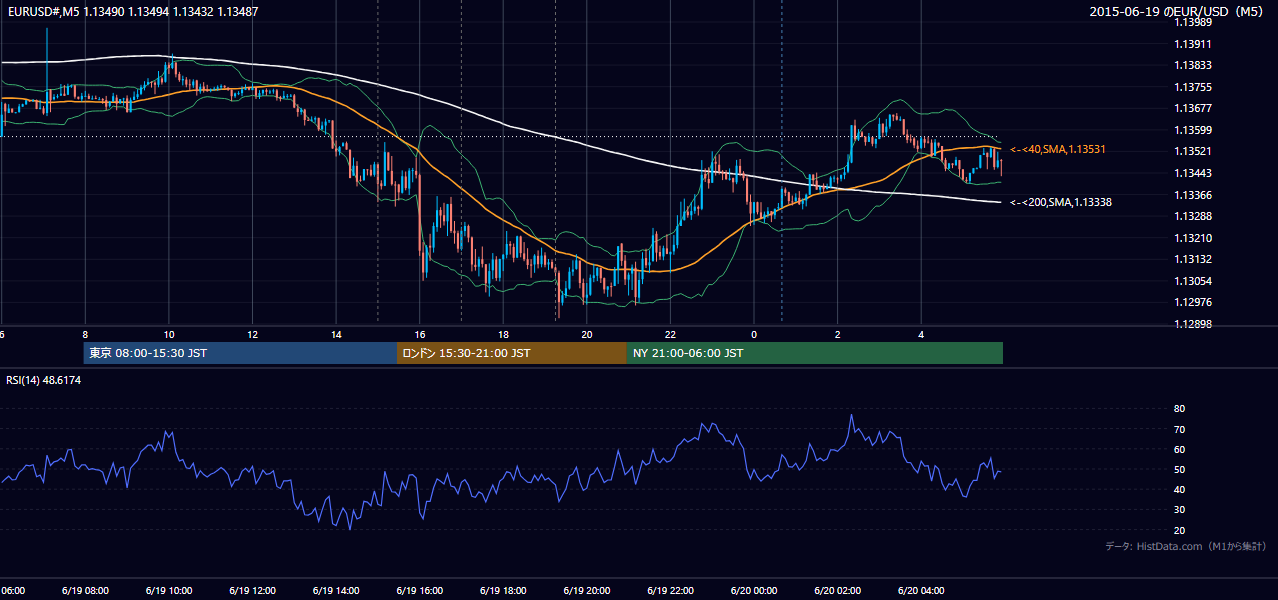Viewport: 1278px width, 600px height.
Task: Click price axis value 1.13443
Action: coord(1192,173)
